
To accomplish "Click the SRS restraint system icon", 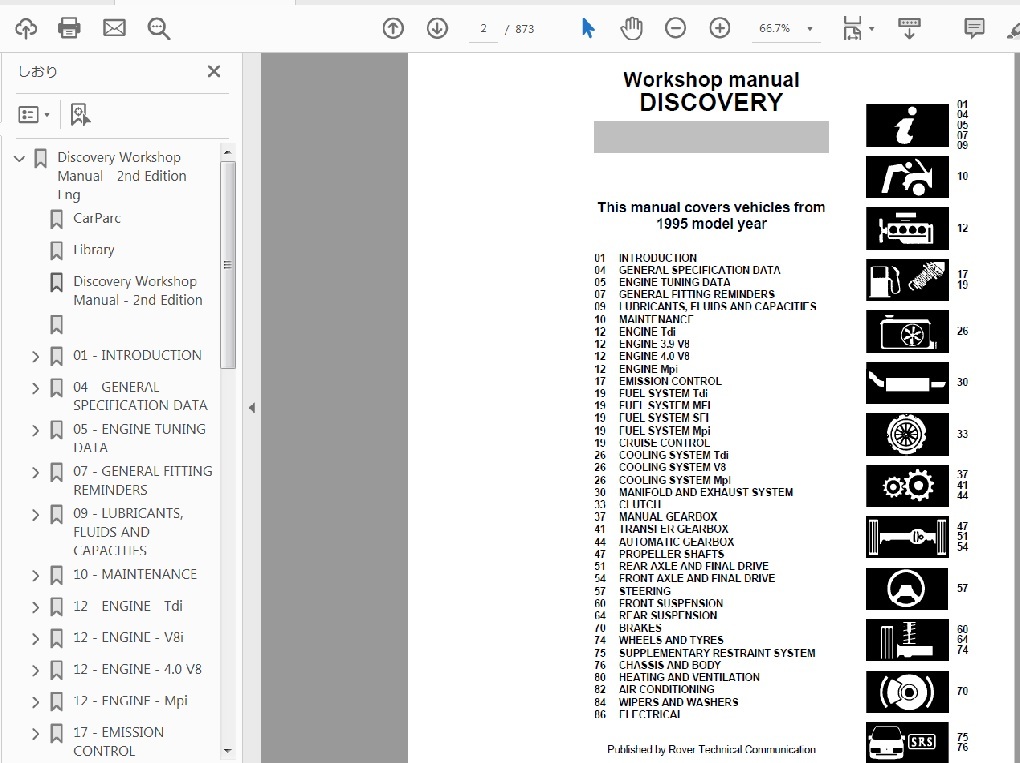I will 907,742.
